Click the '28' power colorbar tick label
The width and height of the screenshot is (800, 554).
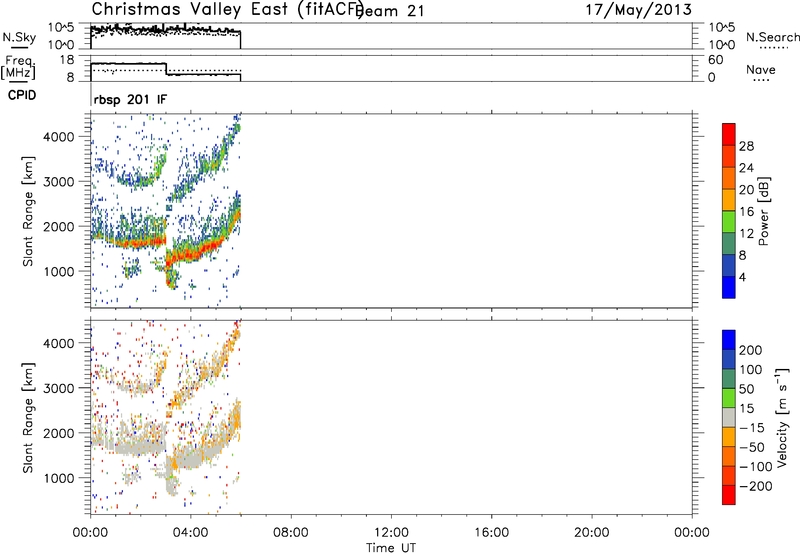click(746, 146)
